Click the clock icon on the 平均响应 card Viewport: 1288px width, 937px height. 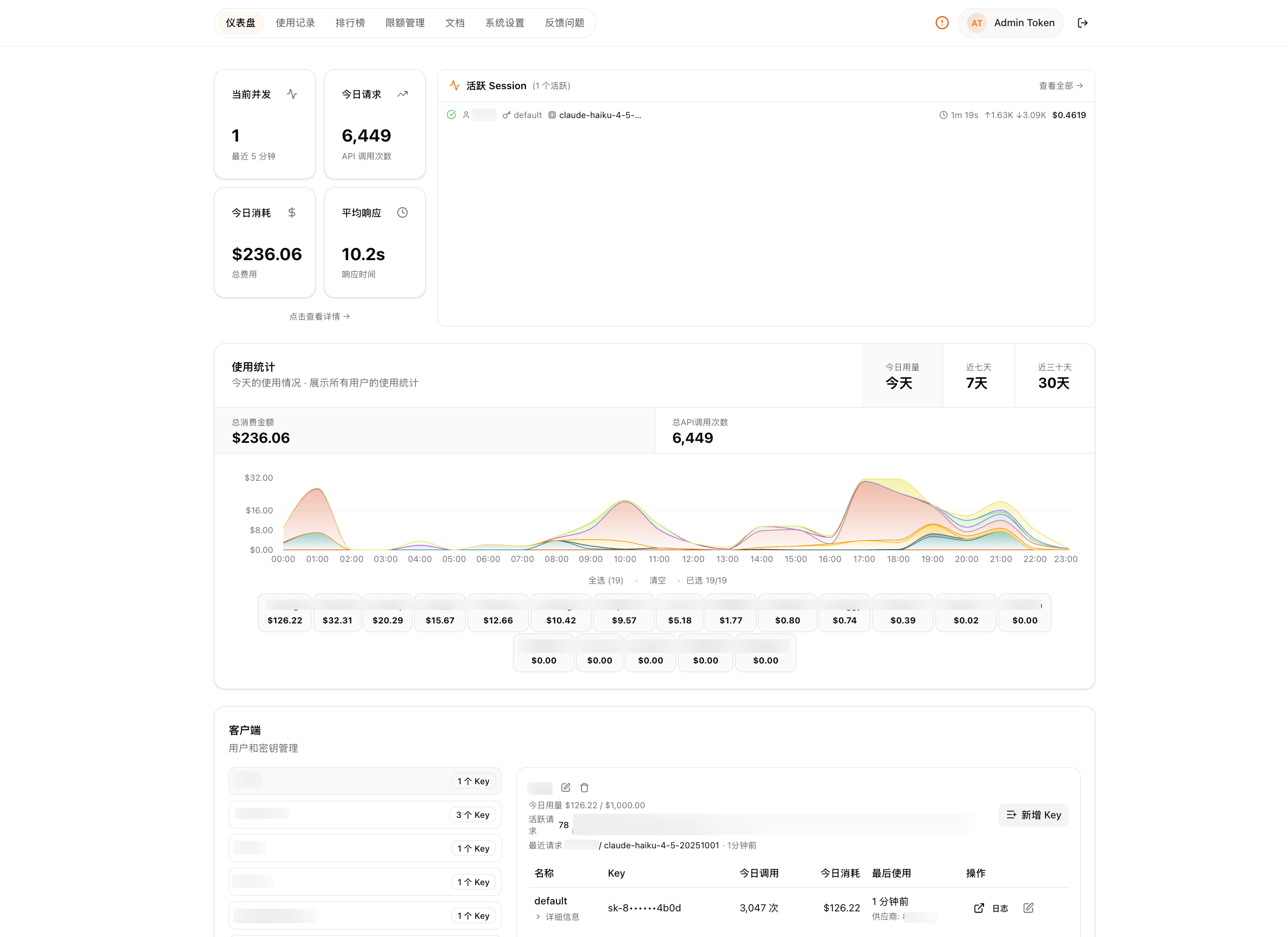point(403,212)
